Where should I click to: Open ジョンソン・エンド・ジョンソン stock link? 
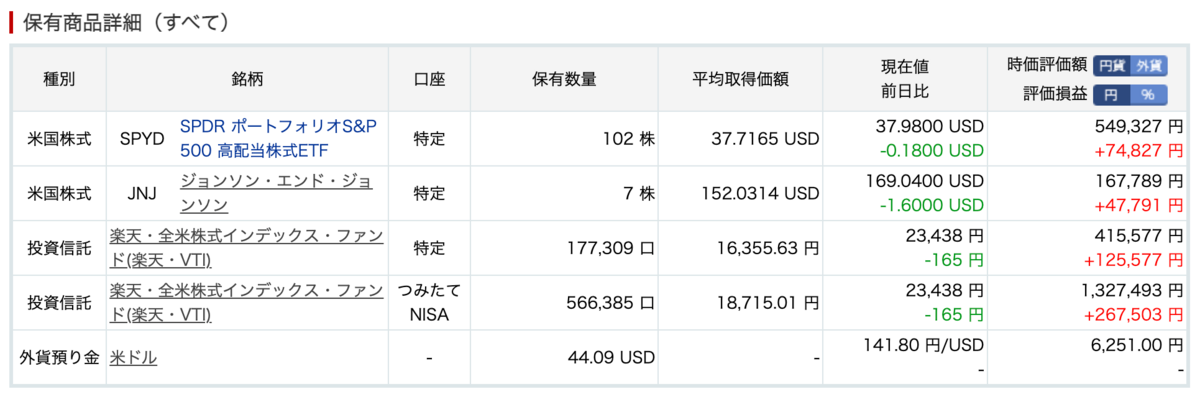click(276, 194)
